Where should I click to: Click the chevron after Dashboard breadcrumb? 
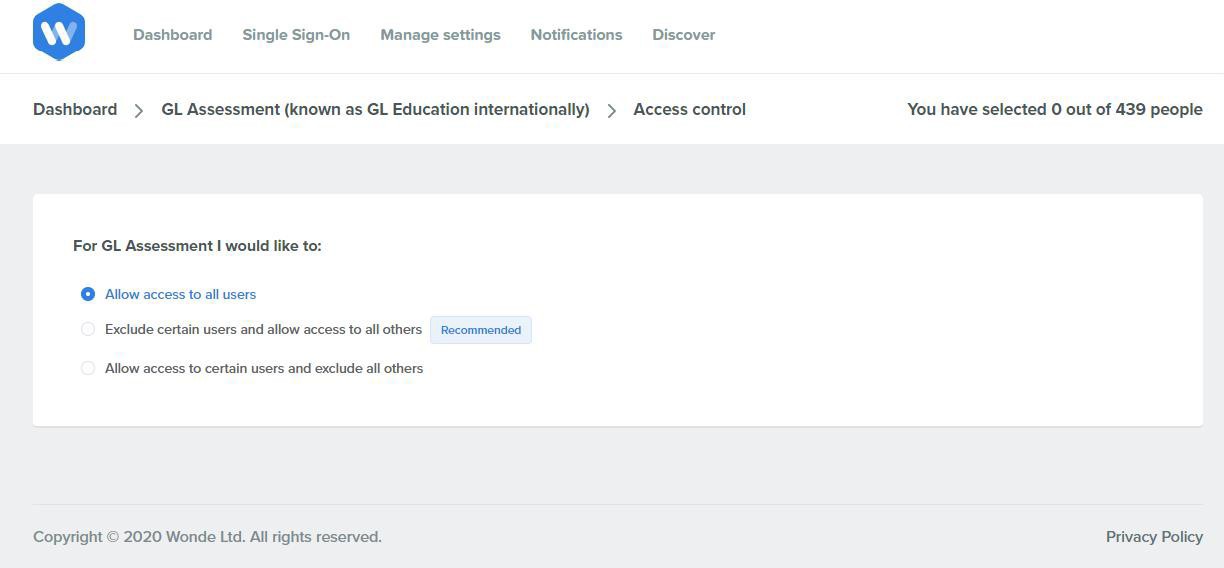tap(139, 111)
